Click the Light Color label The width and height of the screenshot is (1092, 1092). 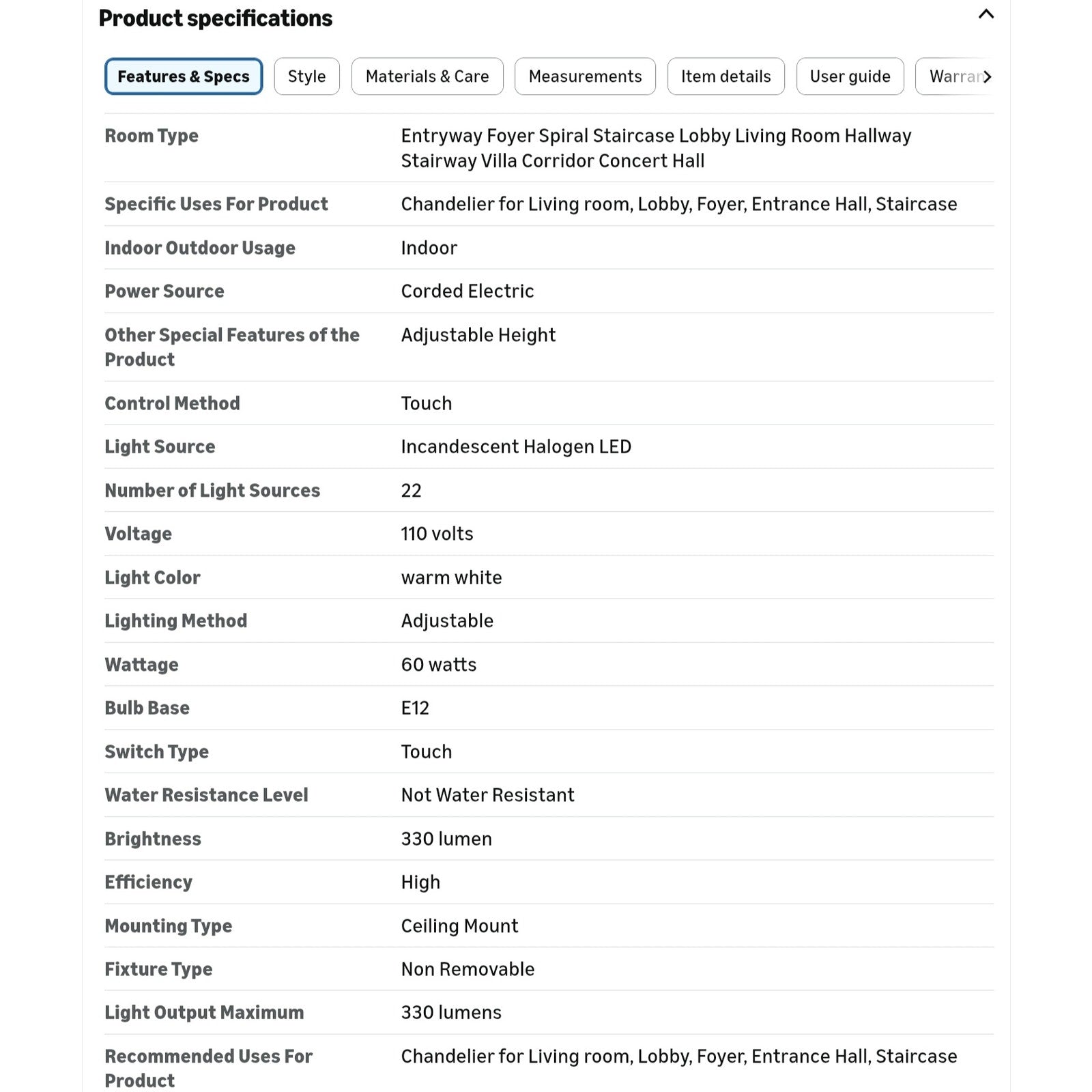[x=152, y=577]
